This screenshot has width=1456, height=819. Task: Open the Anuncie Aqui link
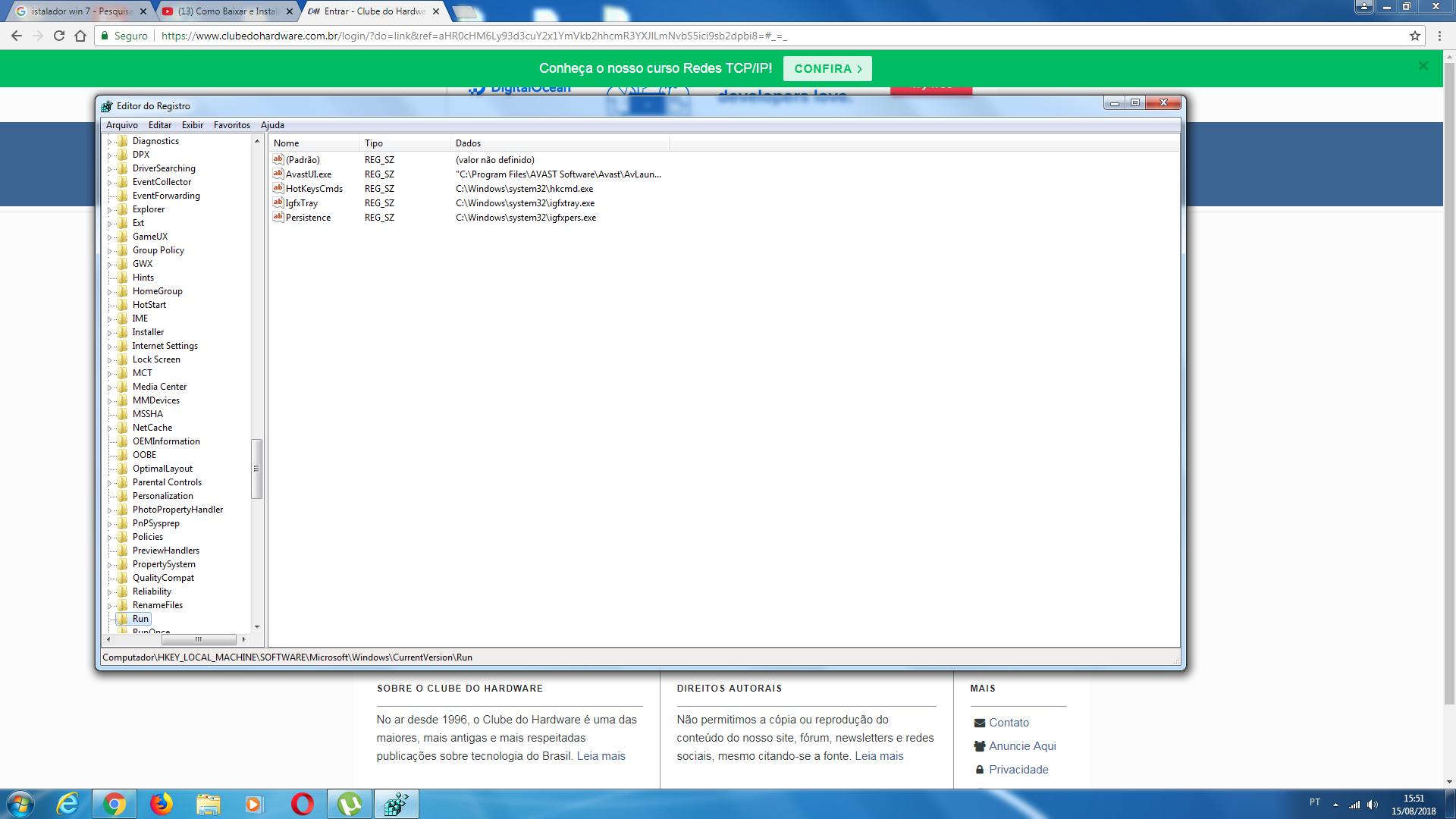(1022, 746)
